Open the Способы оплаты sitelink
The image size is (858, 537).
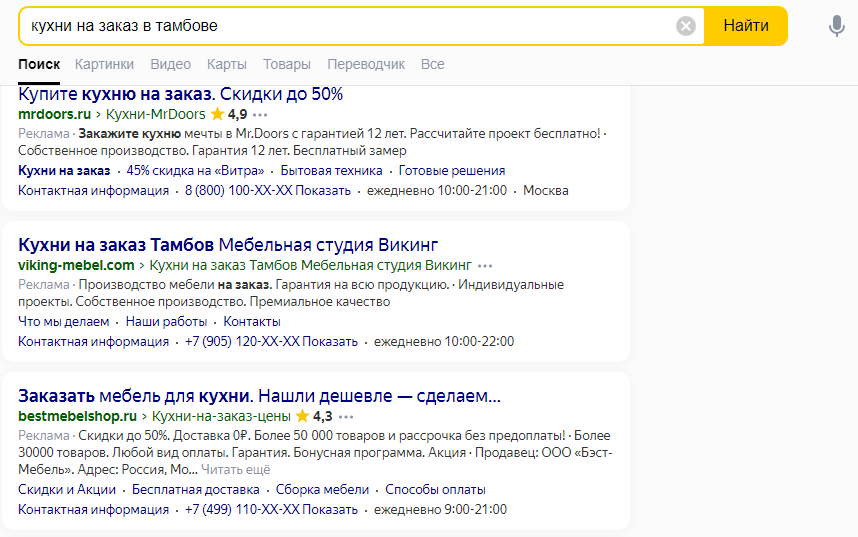(x=435, y=489)
